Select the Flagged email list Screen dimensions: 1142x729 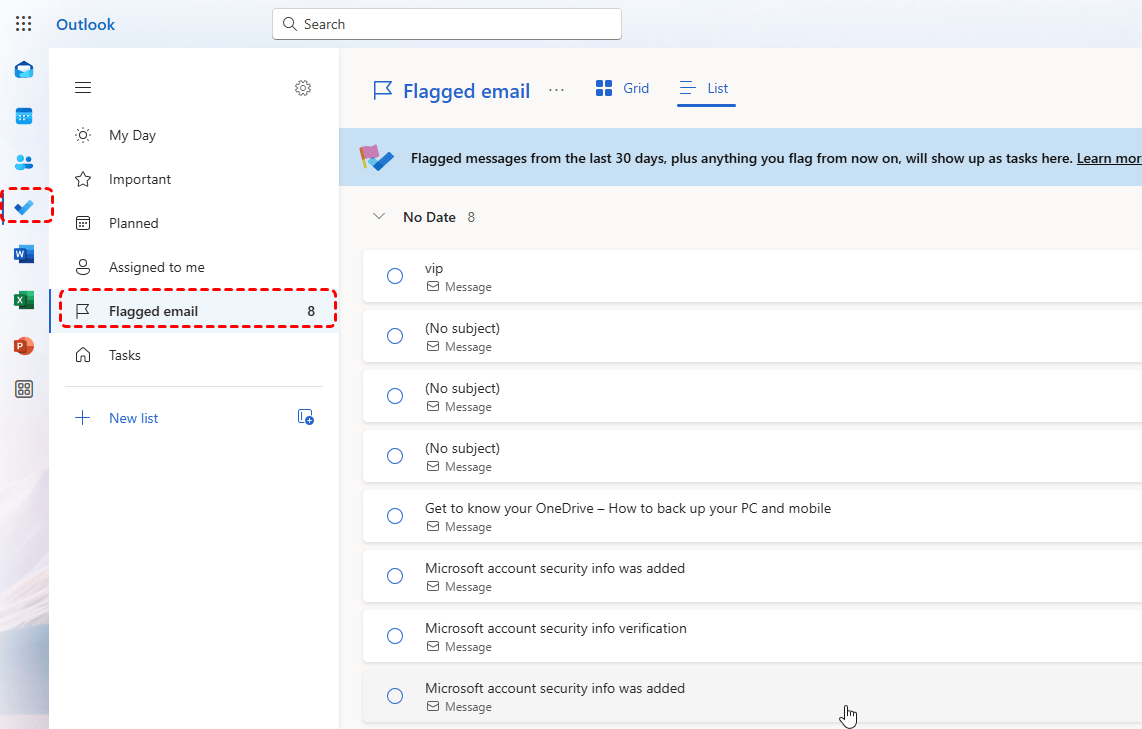[194, 311]
